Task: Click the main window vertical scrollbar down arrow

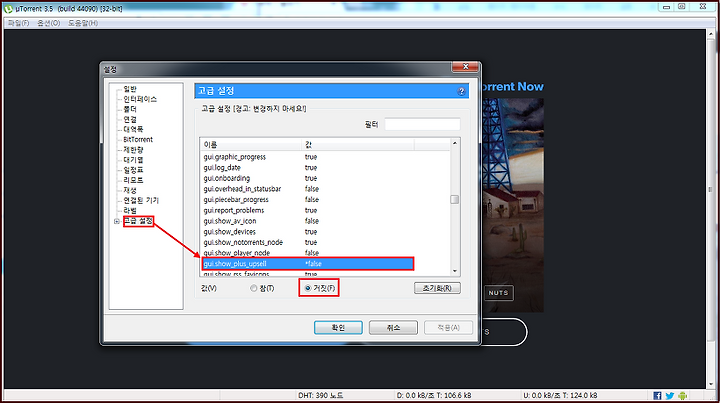Action: [711, 384]
